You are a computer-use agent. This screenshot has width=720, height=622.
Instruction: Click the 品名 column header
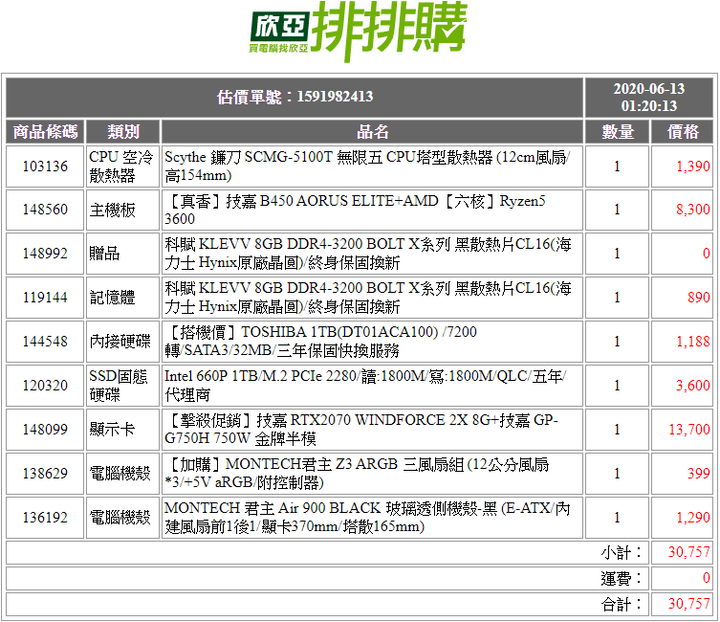[372, 132]
